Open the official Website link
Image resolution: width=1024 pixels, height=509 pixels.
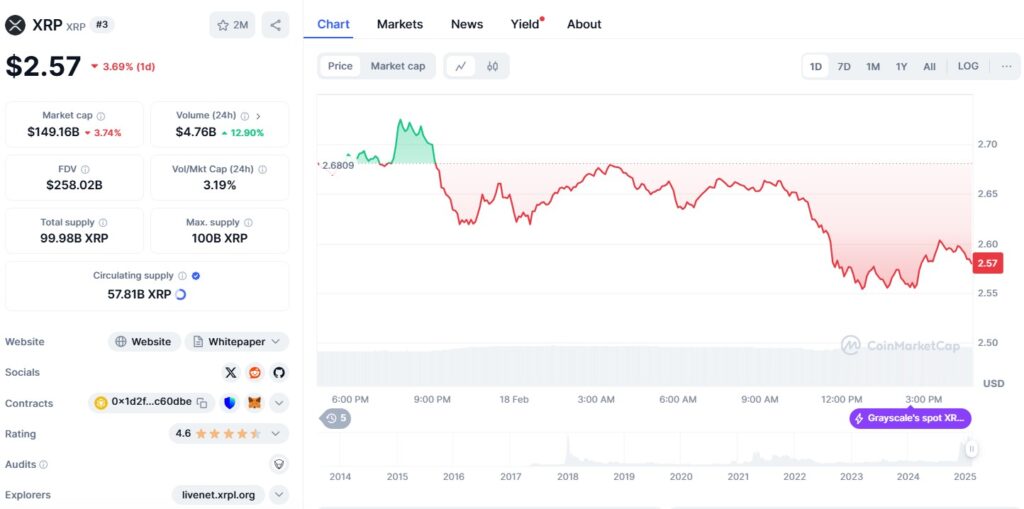coord(144,342)
